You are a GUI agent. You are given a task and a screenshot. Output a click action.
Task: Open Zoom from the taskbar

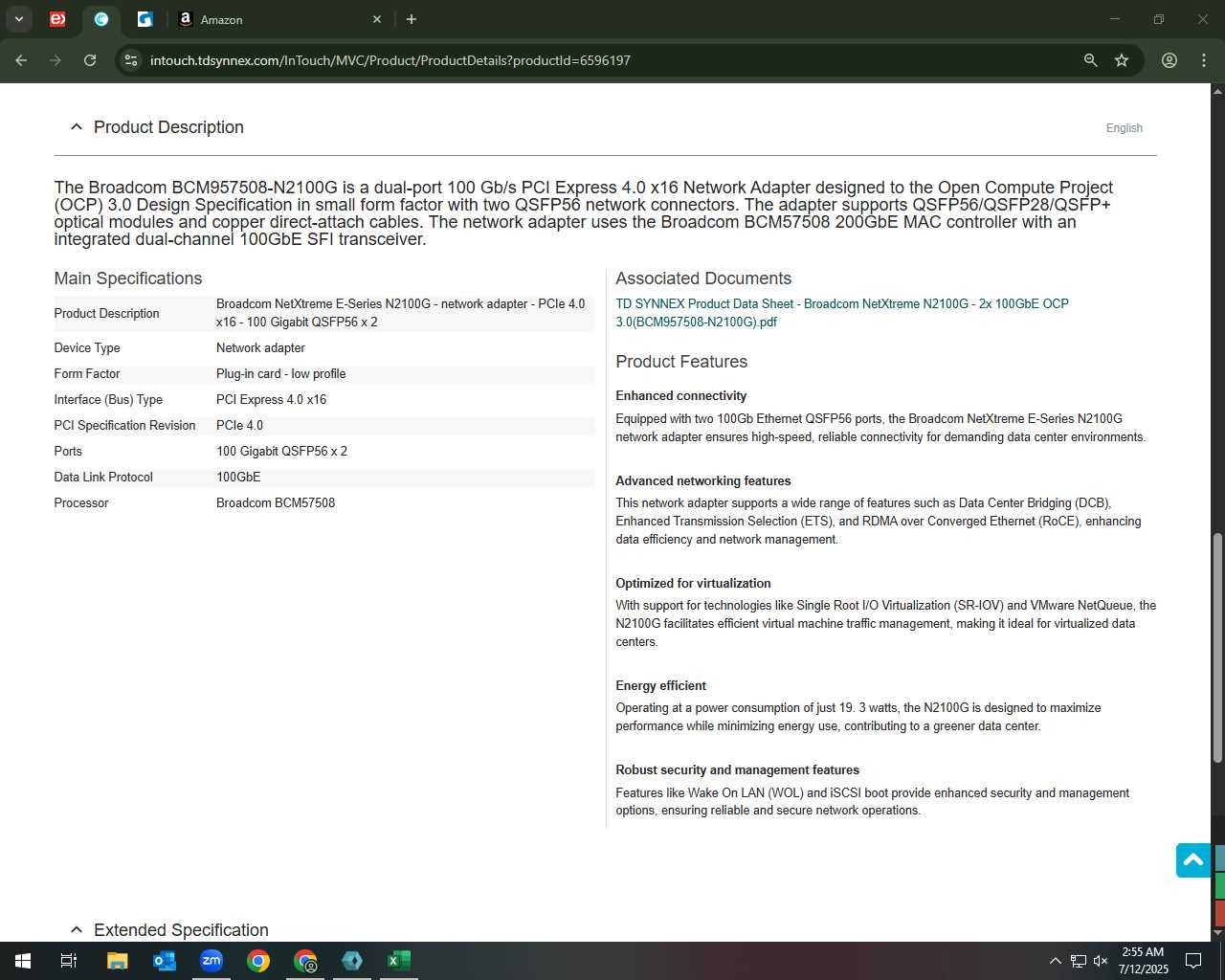tap(212, 961)
